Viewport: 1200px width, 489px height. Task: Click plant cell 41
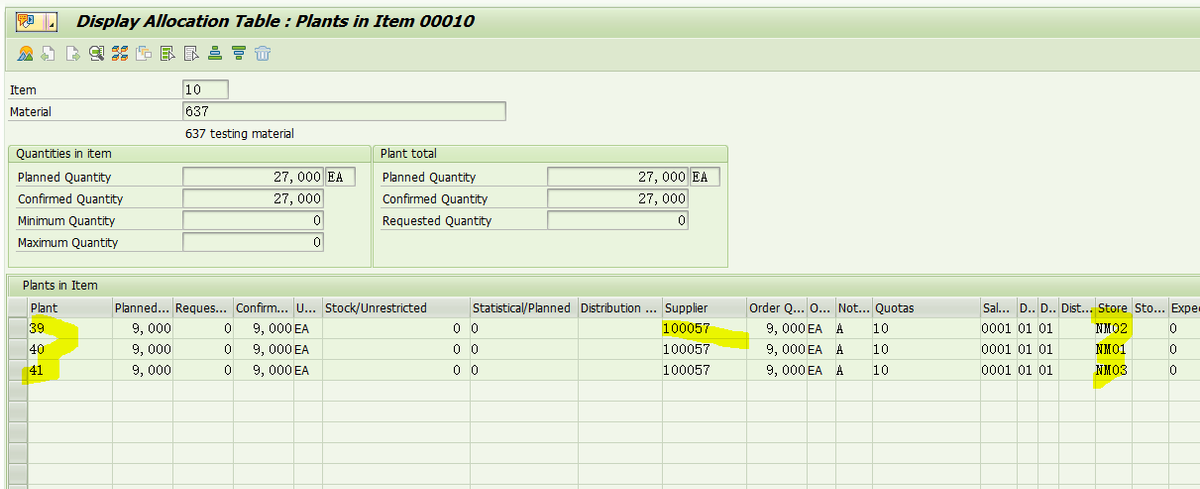tap(69, 370)
